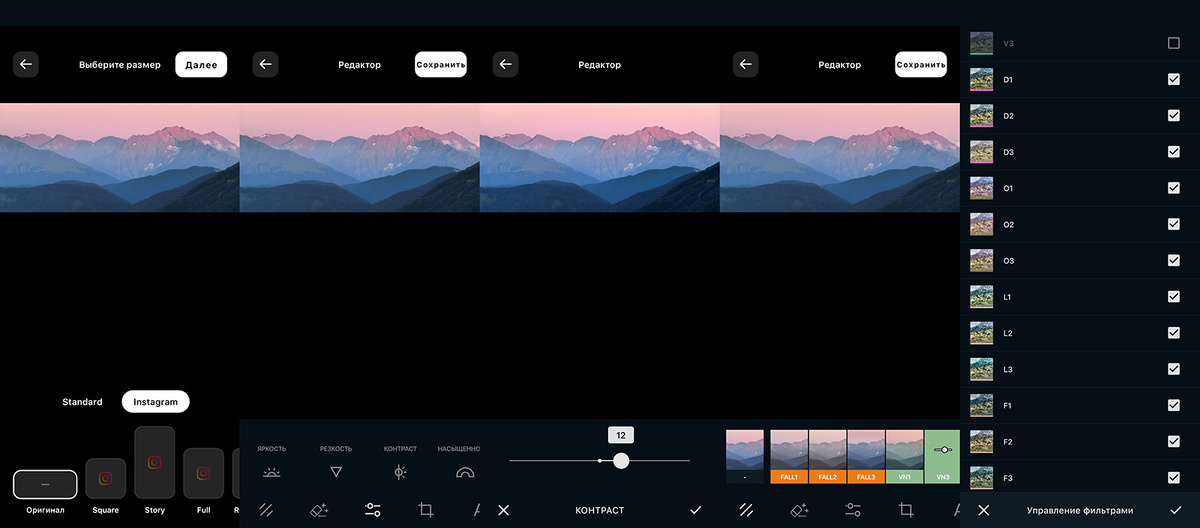Viewport: 1200px width, 528px height.
Task: Apply the FALL3 filter
Action: point(866,457)
